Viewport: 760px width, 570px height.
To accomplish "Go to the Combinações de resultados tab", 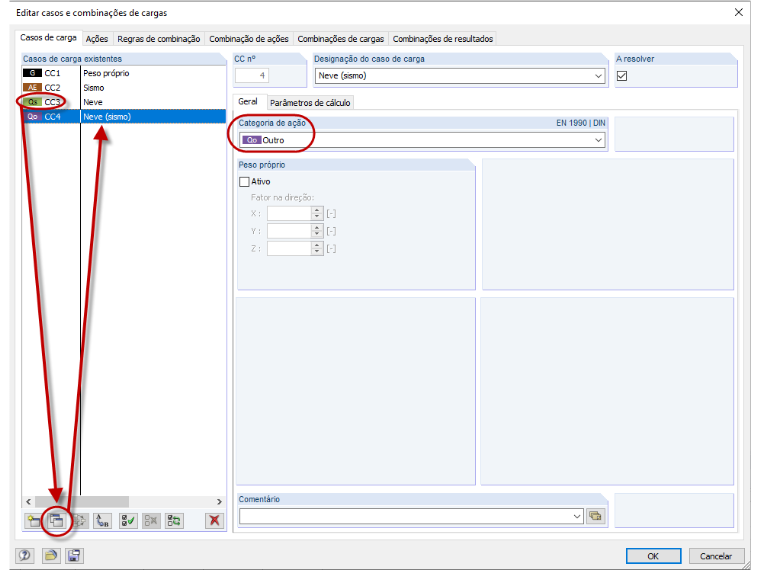I will click(x=443, y=39).
